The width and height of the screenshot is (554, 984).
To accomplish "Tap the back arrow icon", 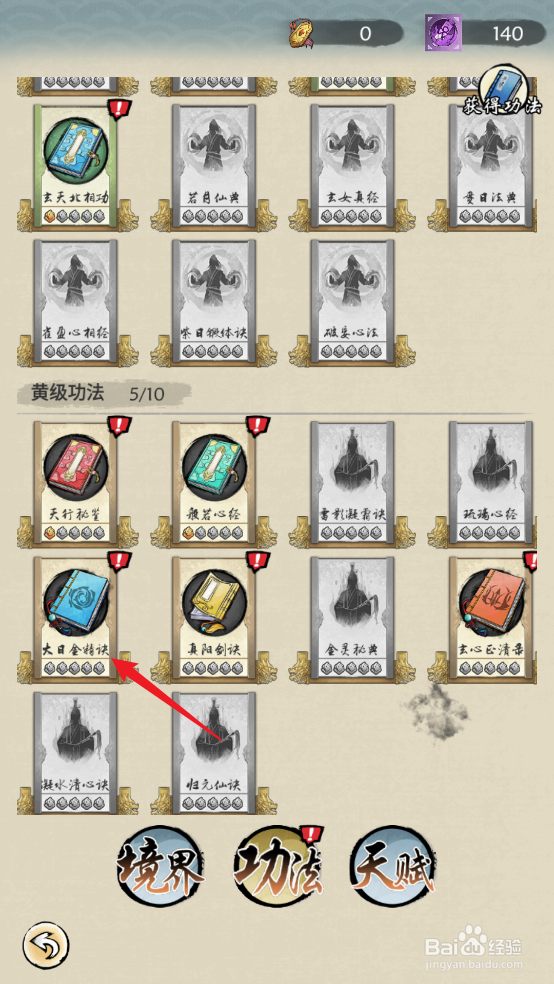I will [x=45, y=943].
